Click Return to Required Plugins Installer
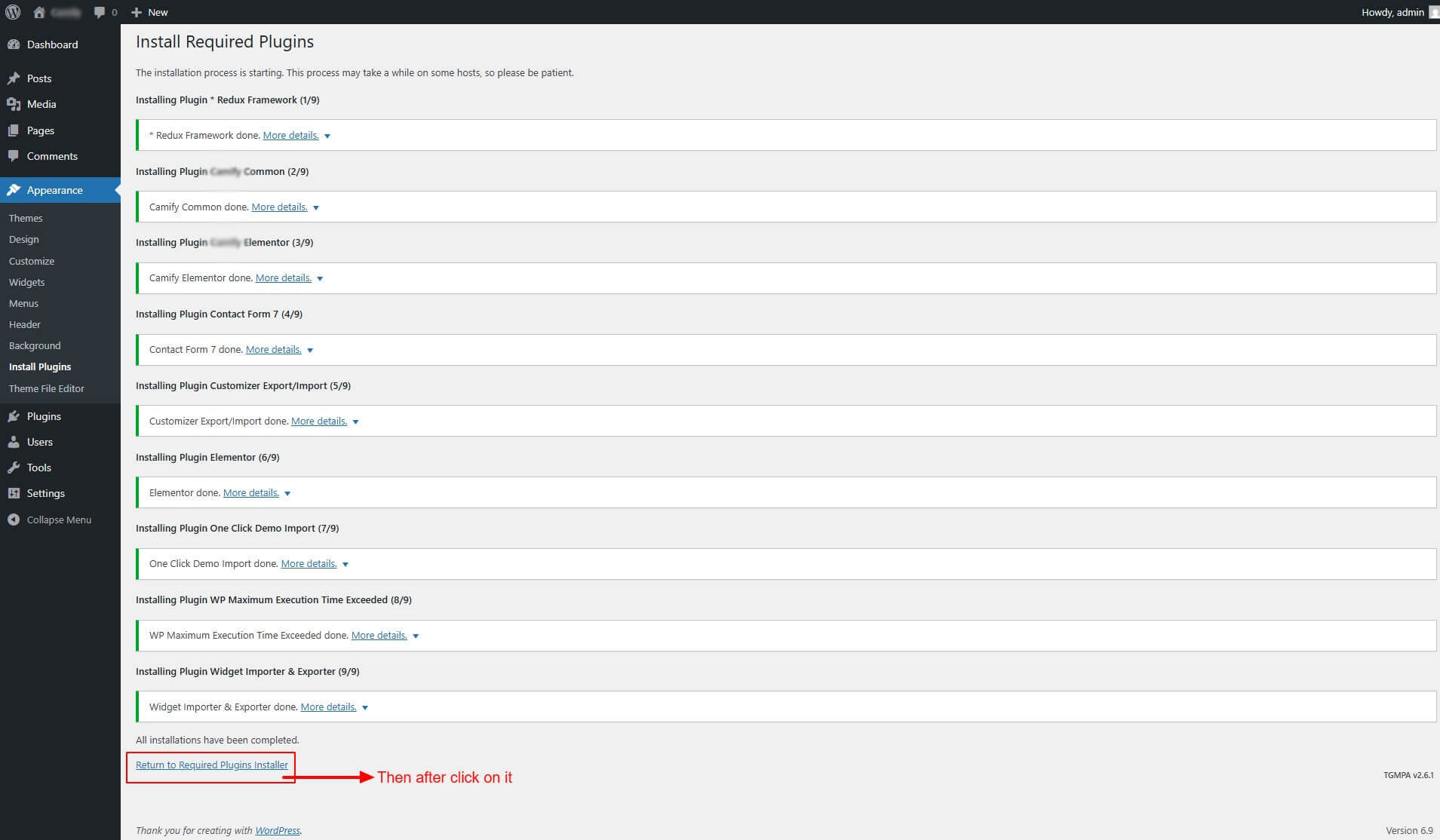1440x840 pixels. (x=212, y=765)
